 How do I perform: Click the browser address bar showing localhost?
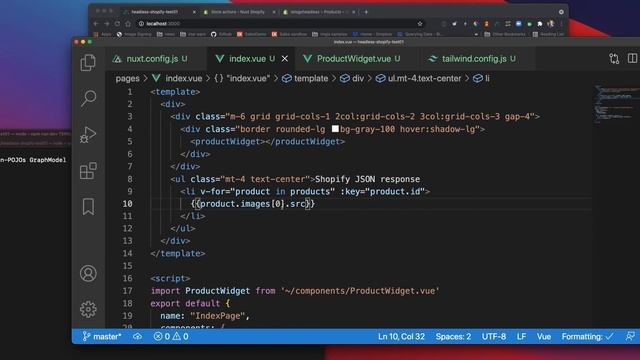(282, 24)
